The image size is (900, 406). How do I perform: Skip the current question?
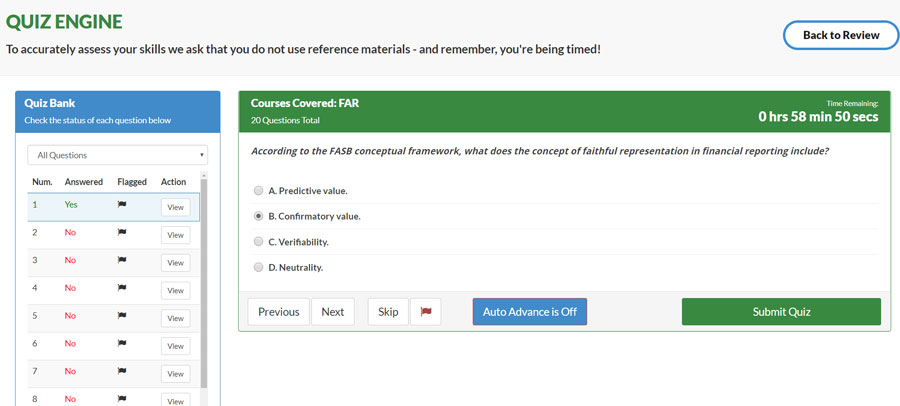(x=388, y=312)
